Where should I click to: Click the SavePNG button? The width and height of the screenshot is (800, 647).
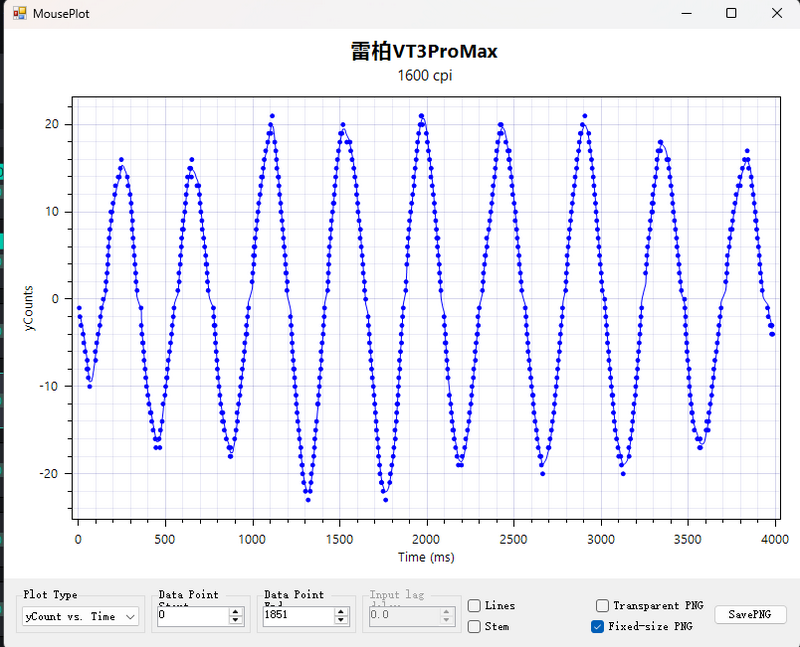pos(750,615)
